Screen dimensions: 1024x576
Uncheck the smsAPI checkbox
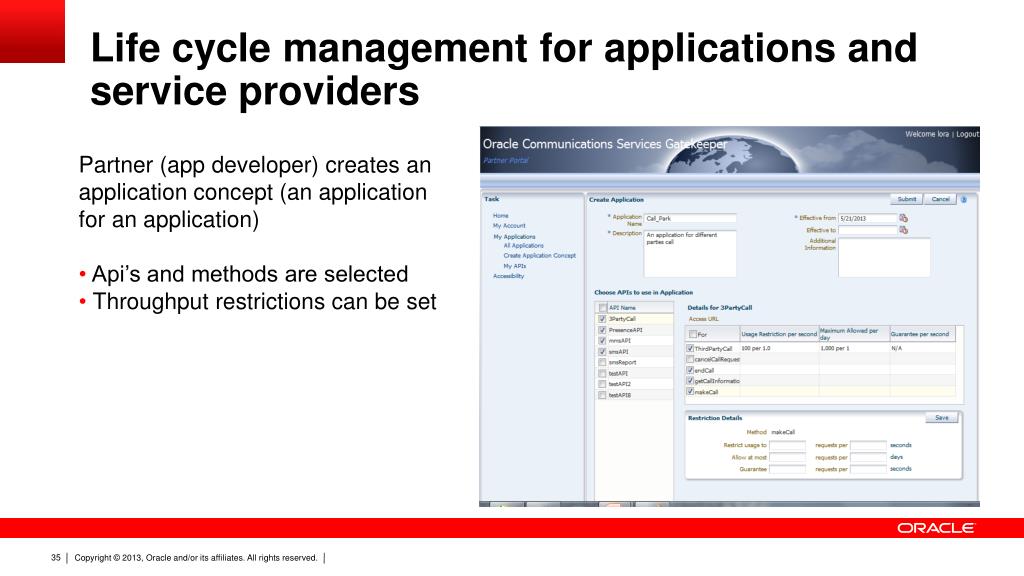(602, 351)
